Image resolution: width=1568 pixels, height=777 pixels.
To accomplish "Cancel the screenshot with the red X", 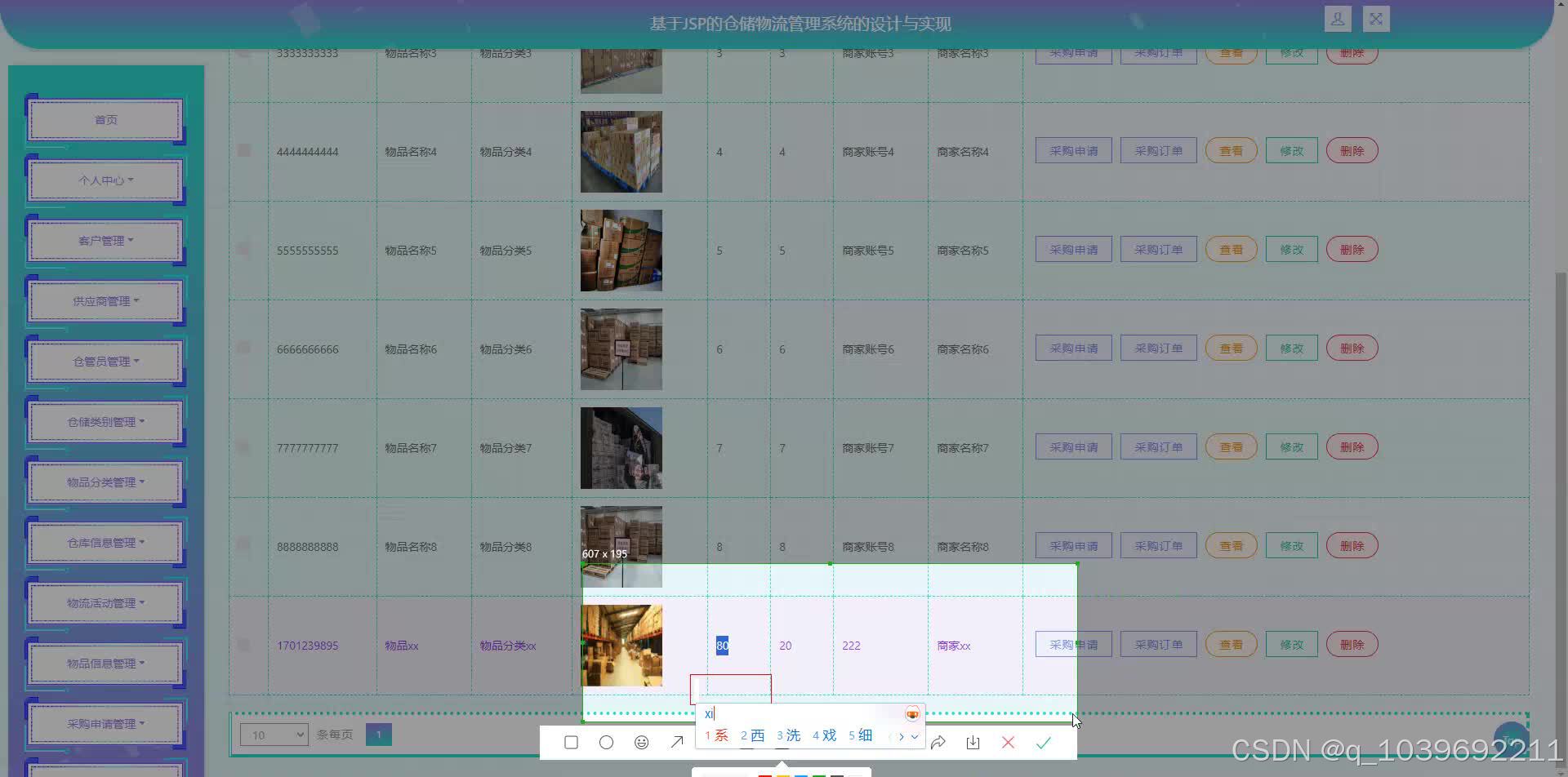I will click(1008, 743).
